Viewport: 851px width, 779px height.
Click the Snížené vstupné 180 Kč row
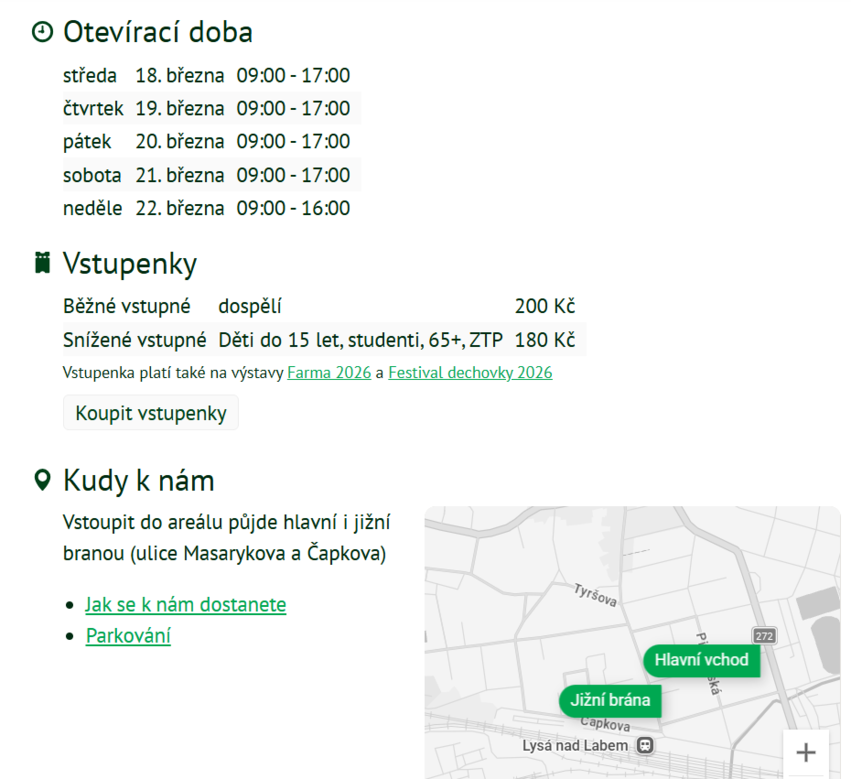(318, 340)
